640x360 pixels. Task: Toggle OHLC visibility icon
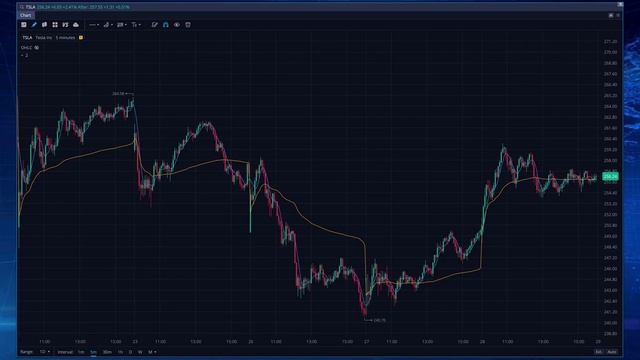click(x=37, y=48)
